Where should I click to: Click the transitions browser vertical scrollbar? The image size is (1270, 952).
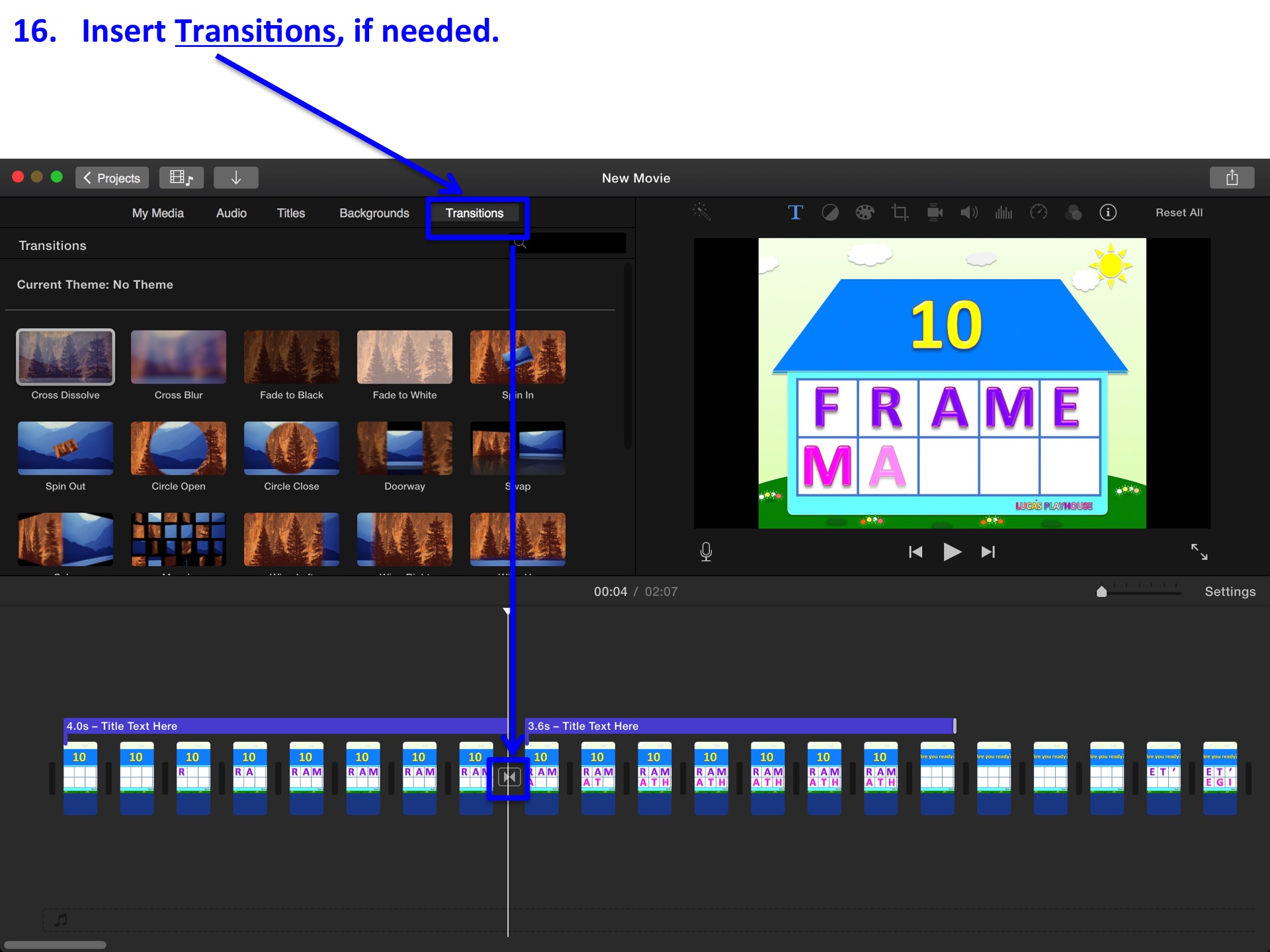pos(628,357)
